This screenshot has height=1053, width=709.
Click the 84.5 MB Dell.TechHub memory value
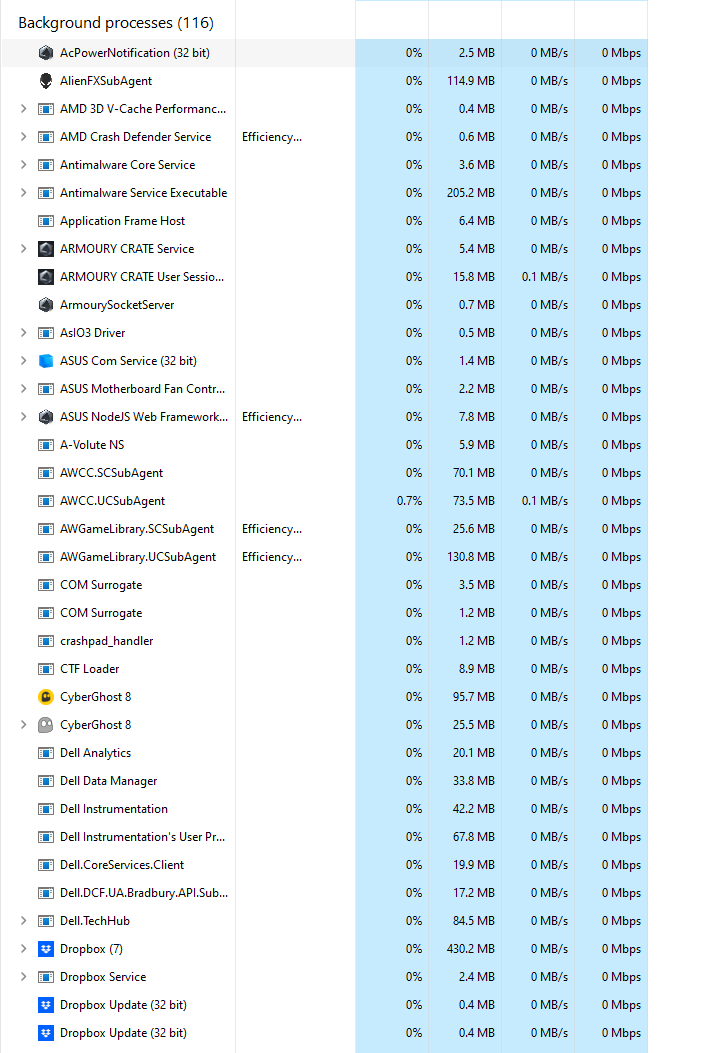pos(473,921)
